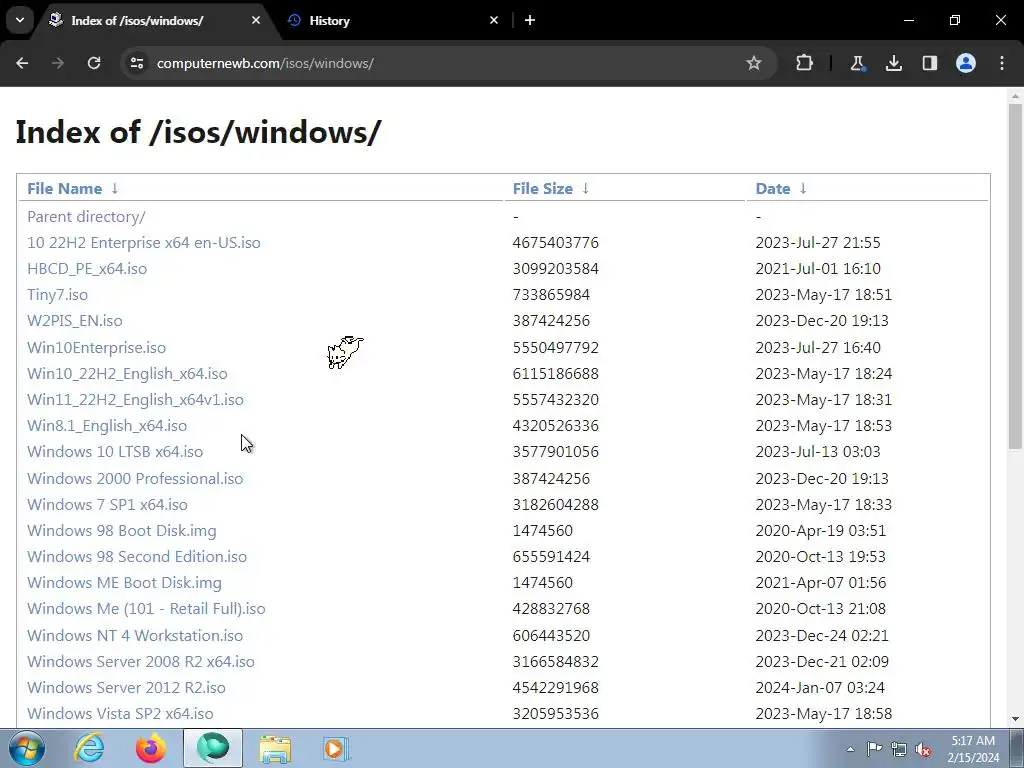Download Windows 98 Boot Disk.img
Image resolution: width=1024 pixels, height=768 pixels.
click(x=121, y=531)
